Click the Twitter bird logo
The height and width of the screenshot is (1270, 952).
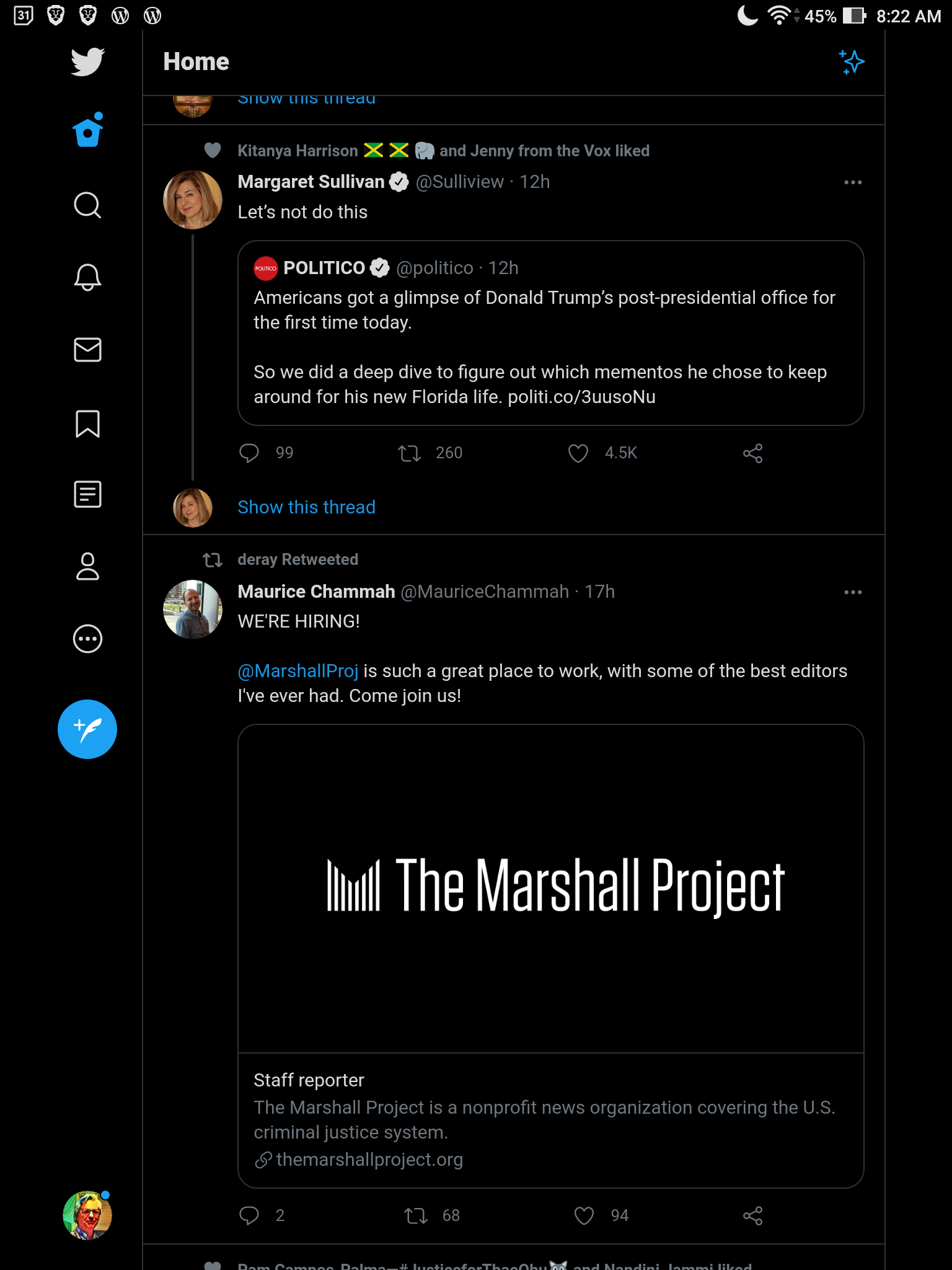pos(87,62)
